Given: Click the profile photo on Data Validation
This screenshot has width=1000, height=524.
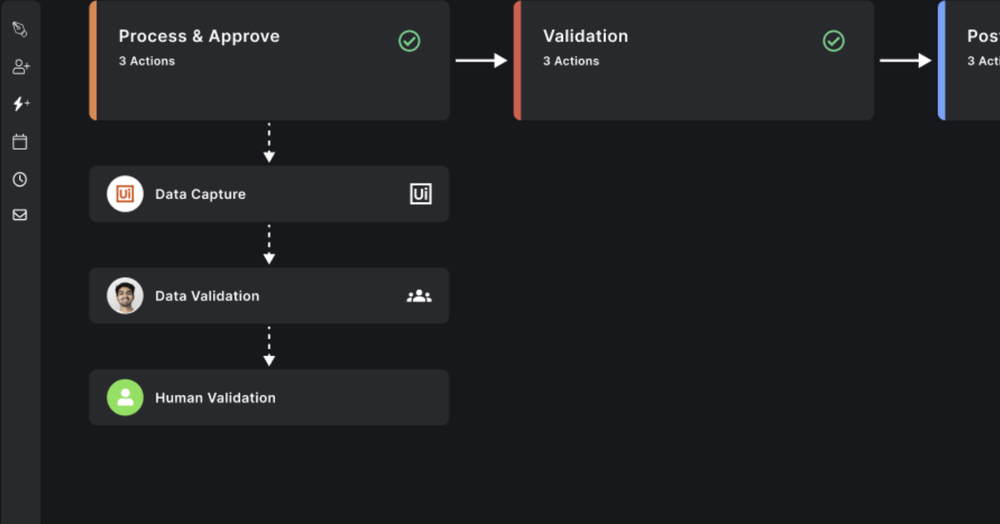Looking at the screenshot, I should tap(125, 296).
